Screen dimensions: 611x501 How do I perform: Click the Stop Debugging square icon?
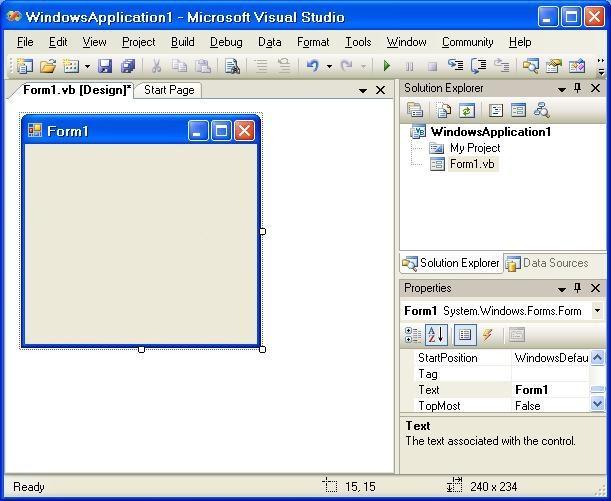432,67
